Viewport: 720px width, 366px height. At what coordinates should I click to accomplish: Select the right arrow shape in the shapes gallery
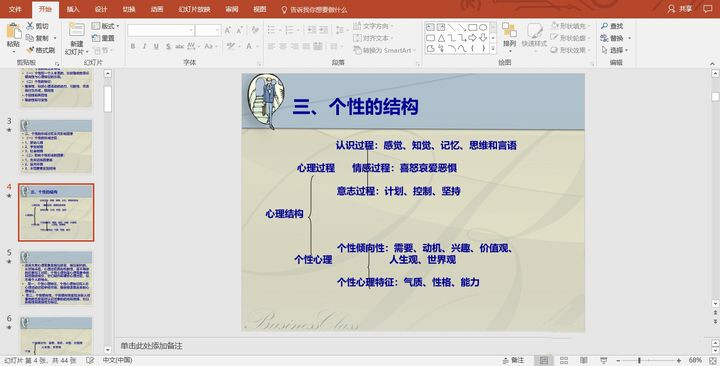pyautogui.click(x=472, y=38)
